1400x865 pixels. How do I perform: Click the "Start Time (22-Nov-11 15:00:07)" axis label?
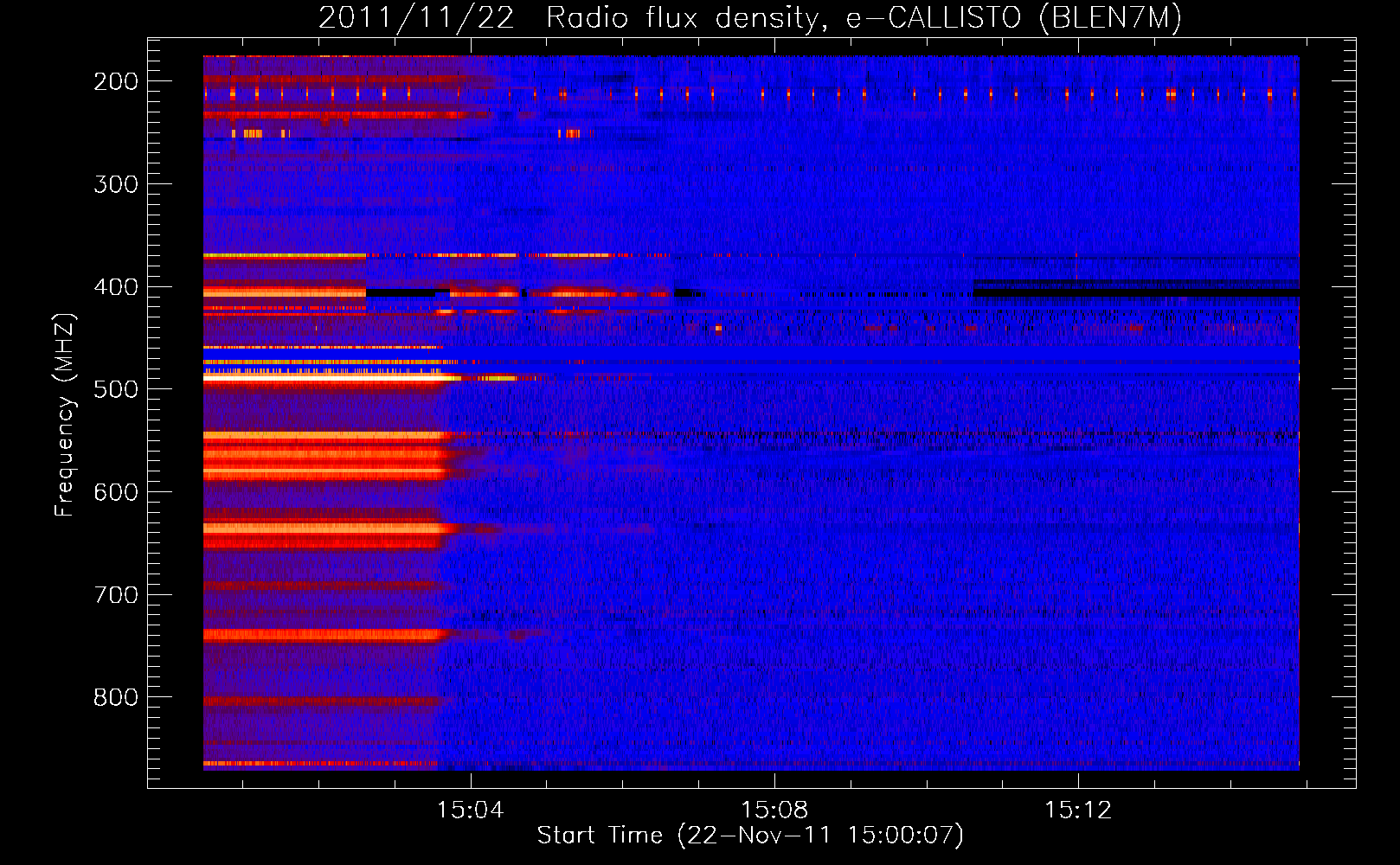click(x=750, y=836)
